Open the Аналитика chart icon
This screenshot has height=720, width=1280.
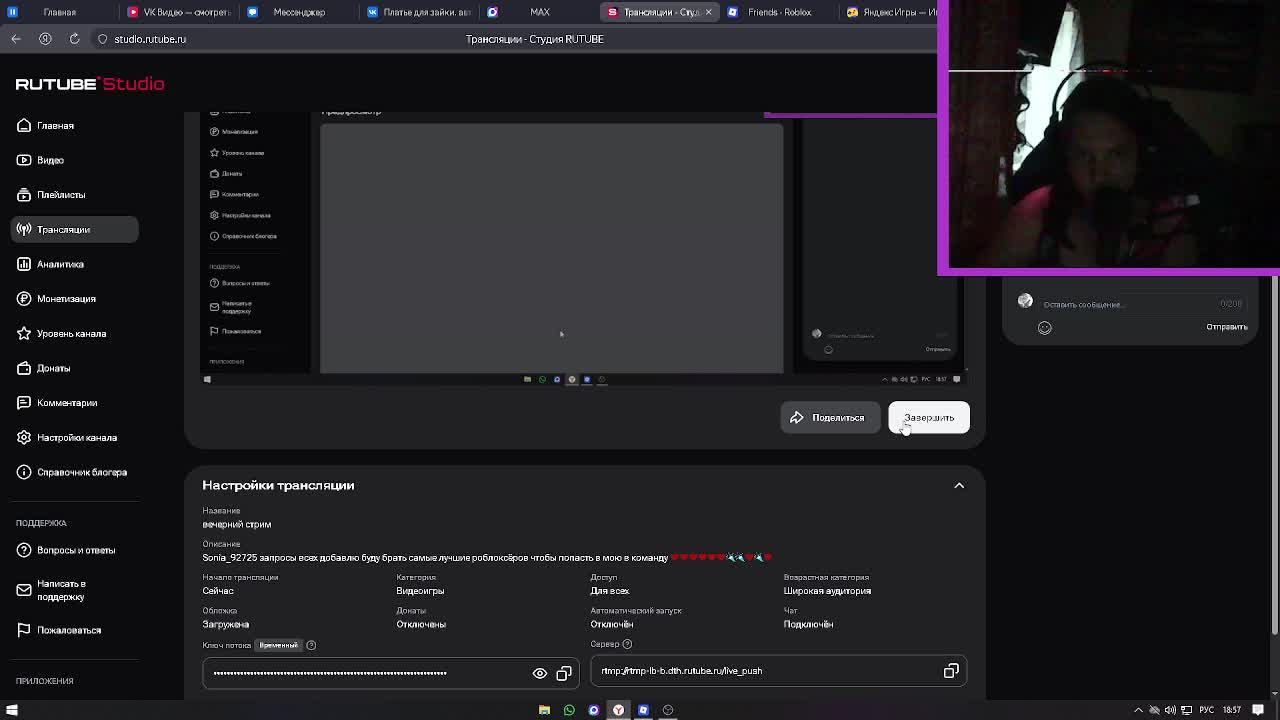tap(24, 264)
